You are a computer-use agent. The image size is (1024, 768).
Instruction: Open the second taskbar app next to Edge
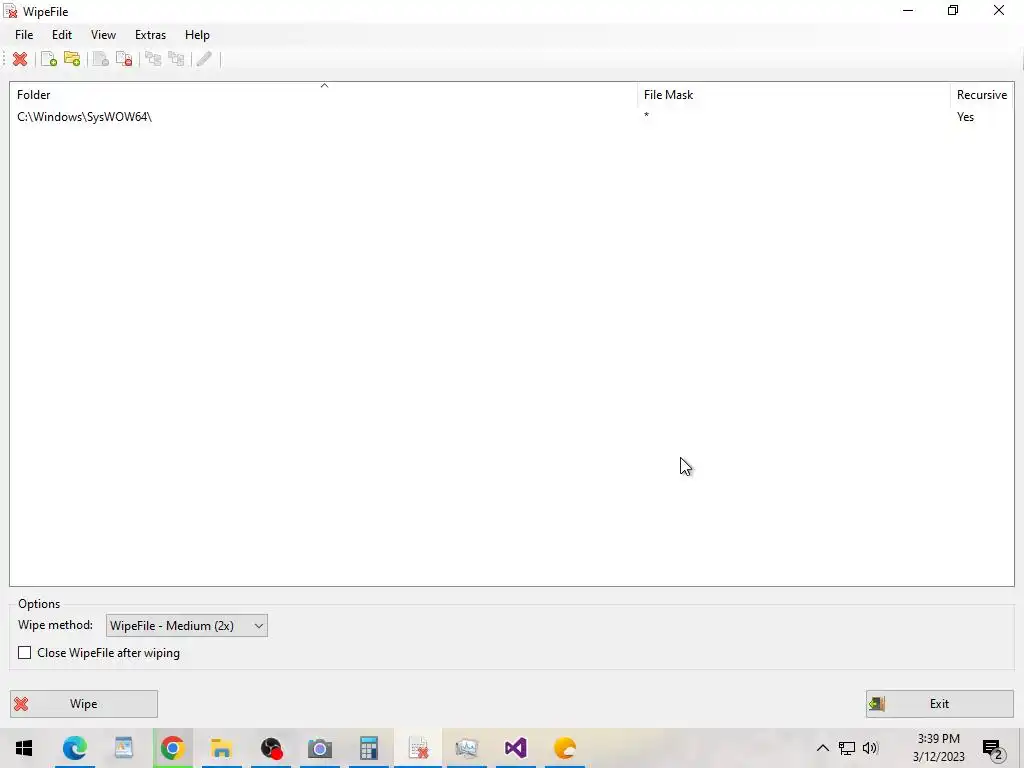tap(124, 748)
